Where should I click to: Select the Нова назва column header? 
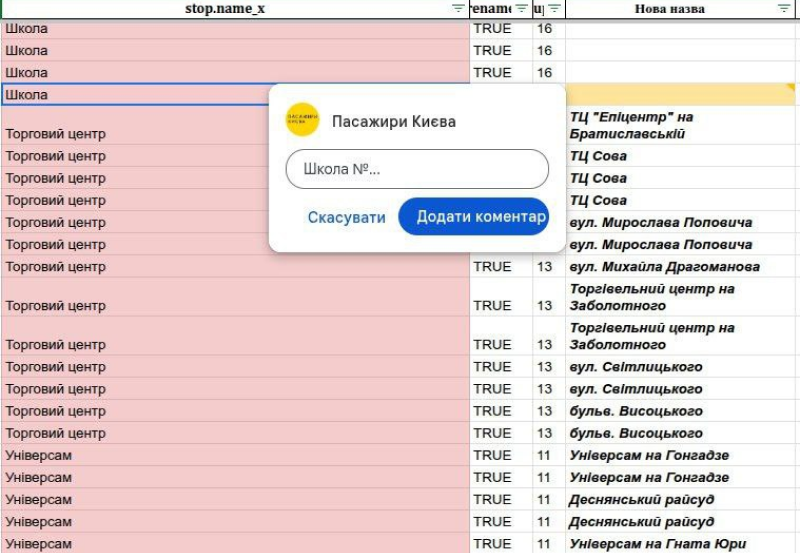(x=669, y=9)
